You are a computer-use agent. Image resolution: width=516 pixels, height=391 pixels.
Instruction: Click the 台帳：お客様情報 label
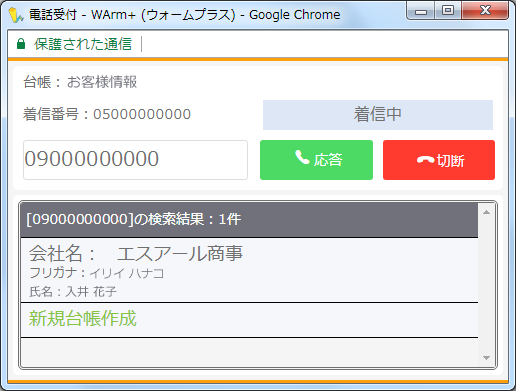pyautogui.click(x=80, y=82)
